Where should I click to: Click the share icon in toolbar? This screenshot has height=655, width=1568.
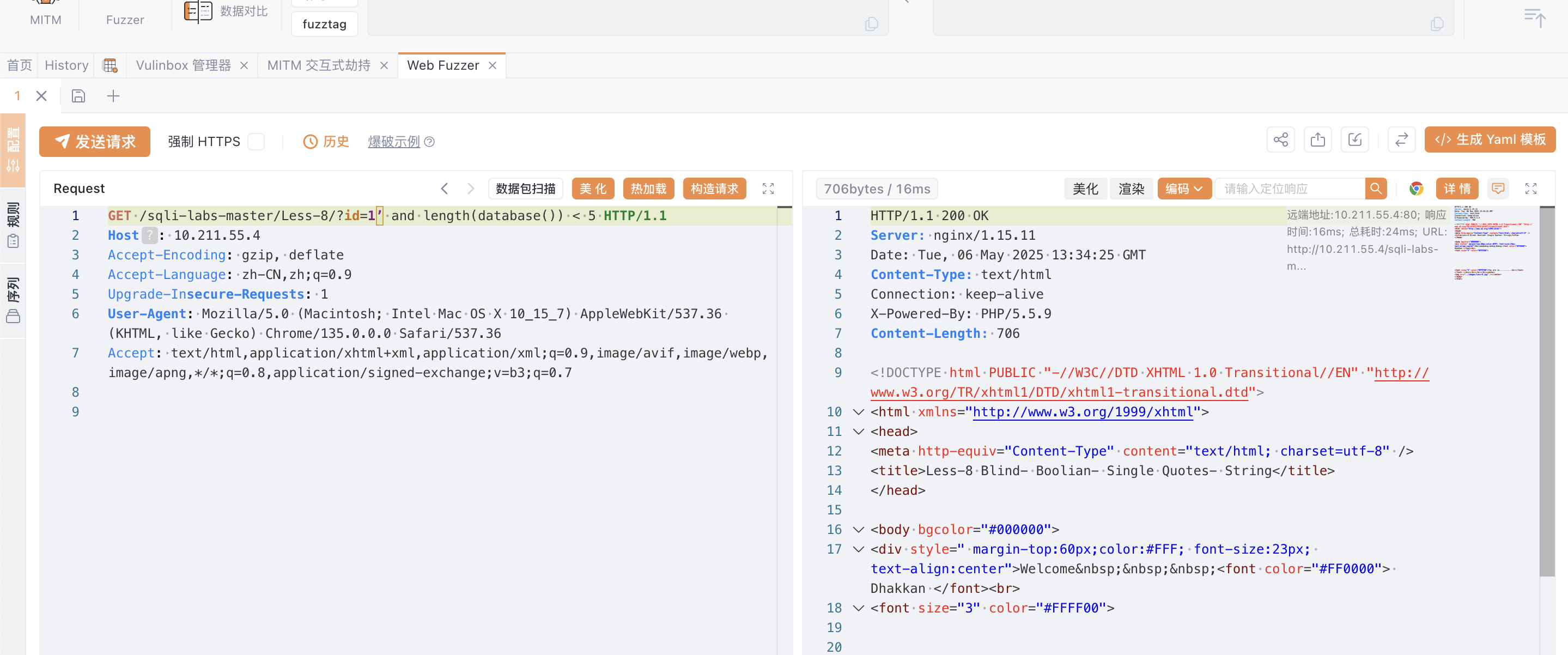(1280, 140)
